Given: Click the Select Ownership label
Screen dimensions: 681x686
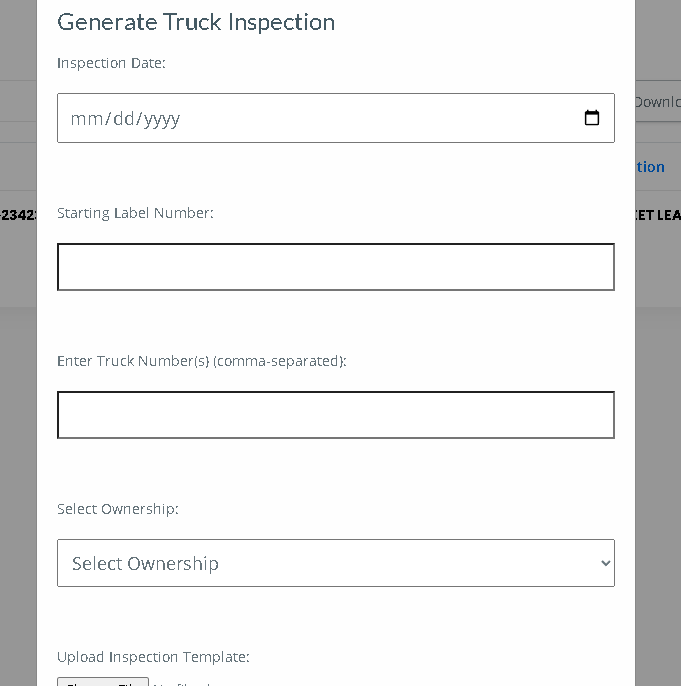Looking at the screenshot, I should click(118, 509).
